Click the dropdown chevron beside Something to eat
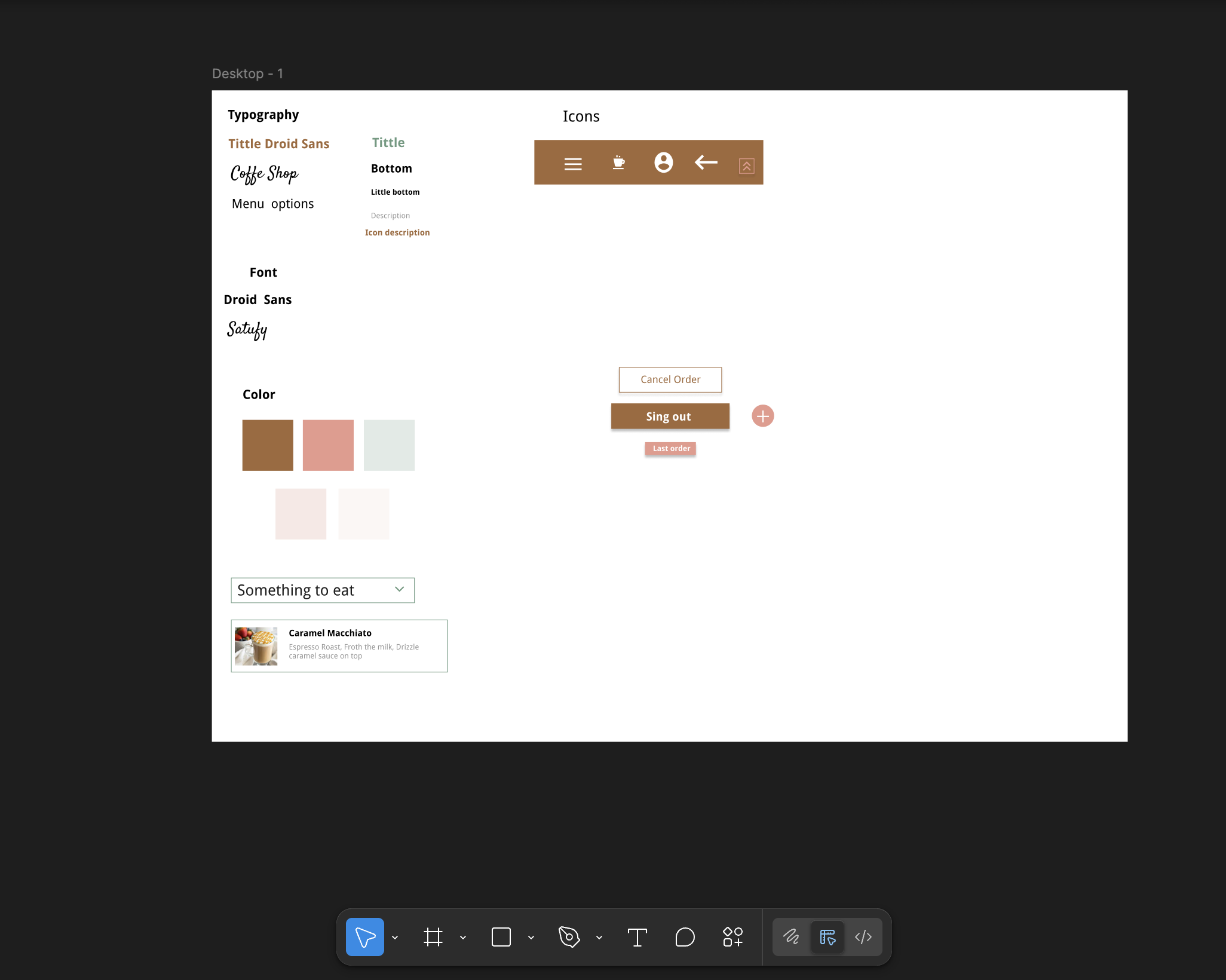This screenshot has width=1226, height=980. point(400,589)
